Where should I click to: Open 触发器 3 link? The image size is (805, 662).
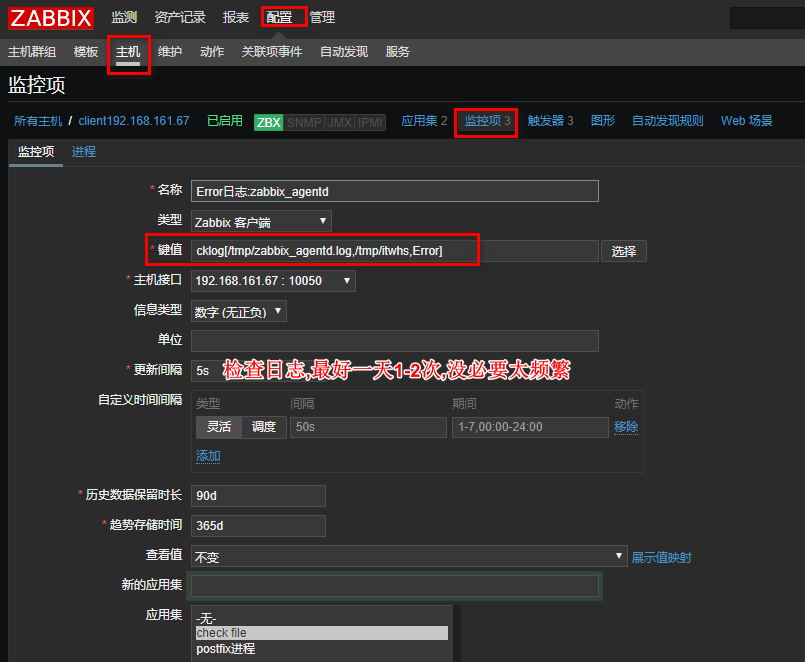pyautogui.click(x=550, y=121)
